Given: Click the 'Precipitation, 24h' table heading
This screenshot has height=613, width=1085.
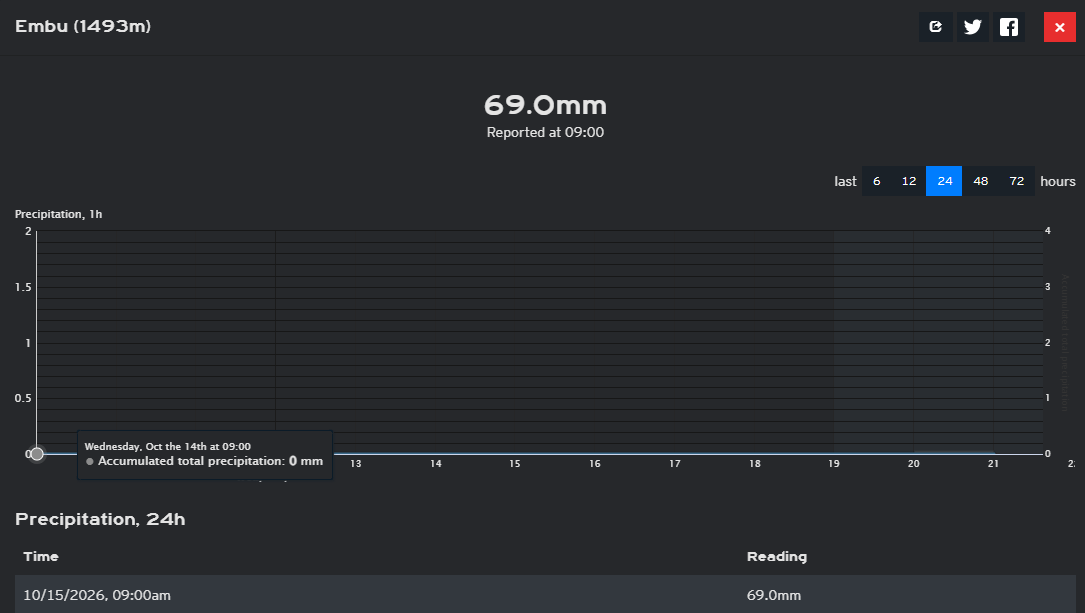Looking at the screenshot, I should pyautogui.click(x=100, y=520).
